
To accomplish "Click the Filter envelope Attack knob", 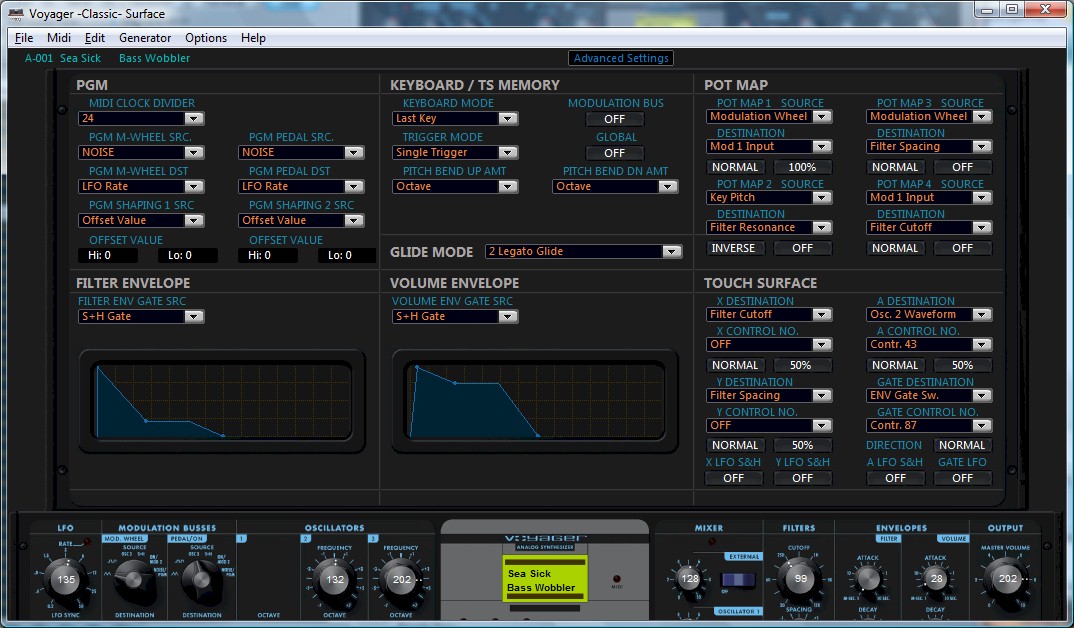I will 867,579.
